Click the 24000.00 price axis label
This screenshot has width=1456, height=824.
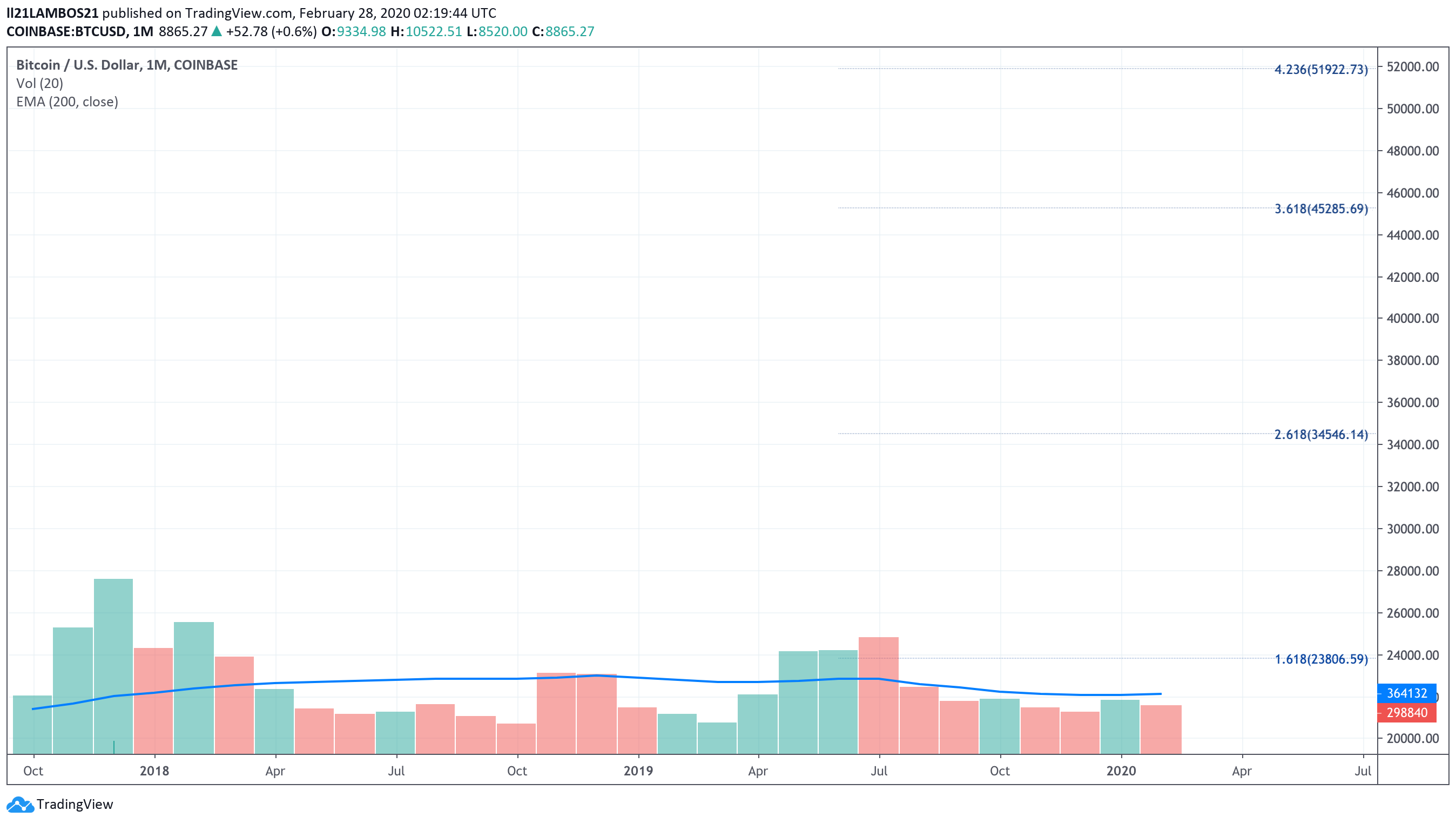[x=1412, y=656]
